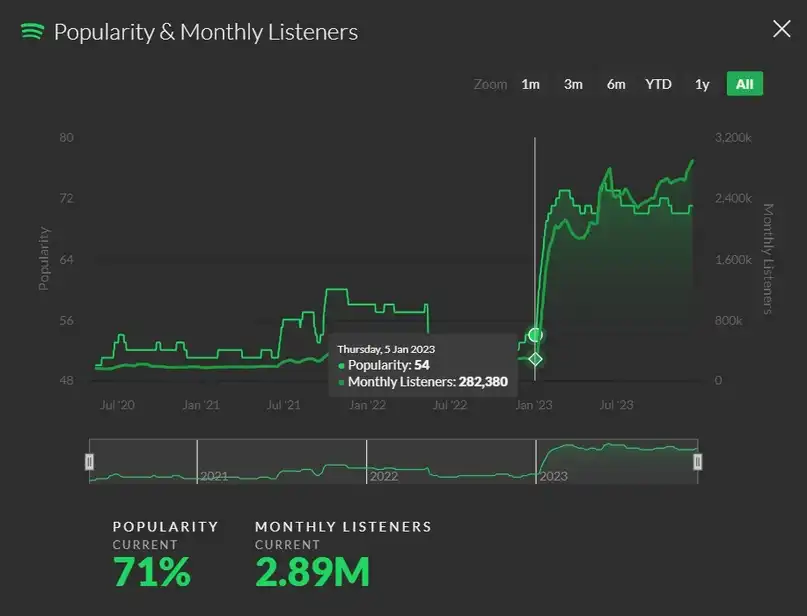This screenshot has height=616, width=807.
Task: Click the Monthly Listeners right axis title
Action: pos(769,258)
